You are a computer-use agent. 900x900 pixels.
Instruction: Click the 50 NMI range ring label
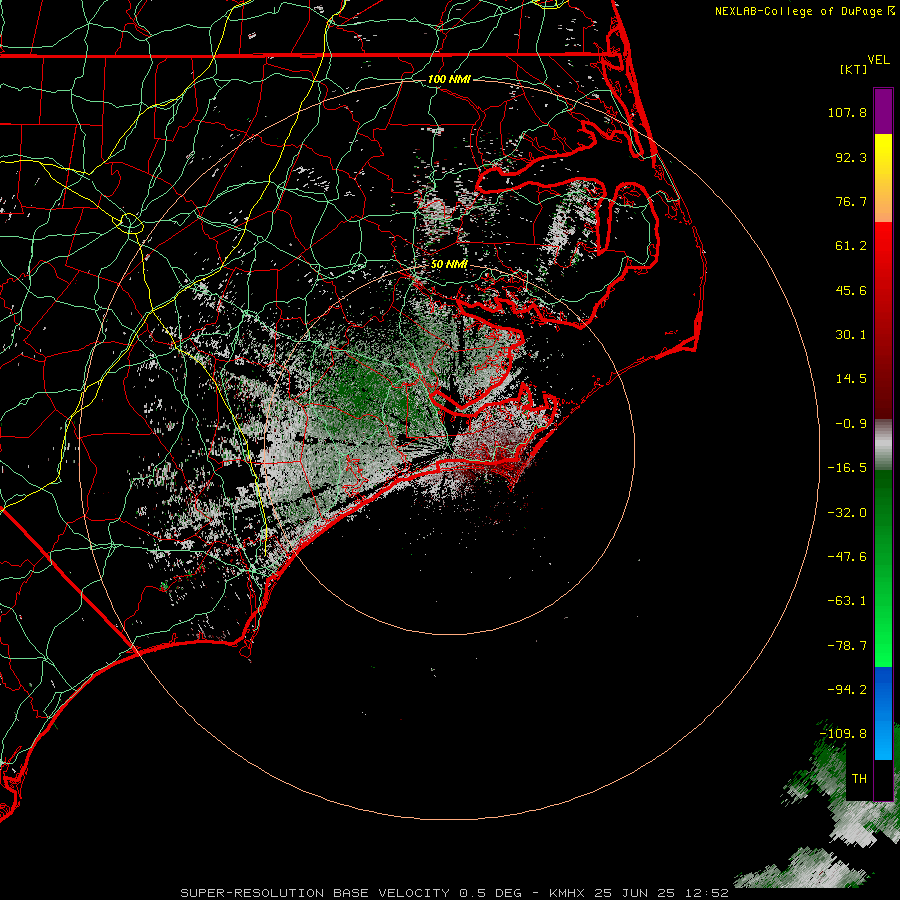(x=449, y=264)
